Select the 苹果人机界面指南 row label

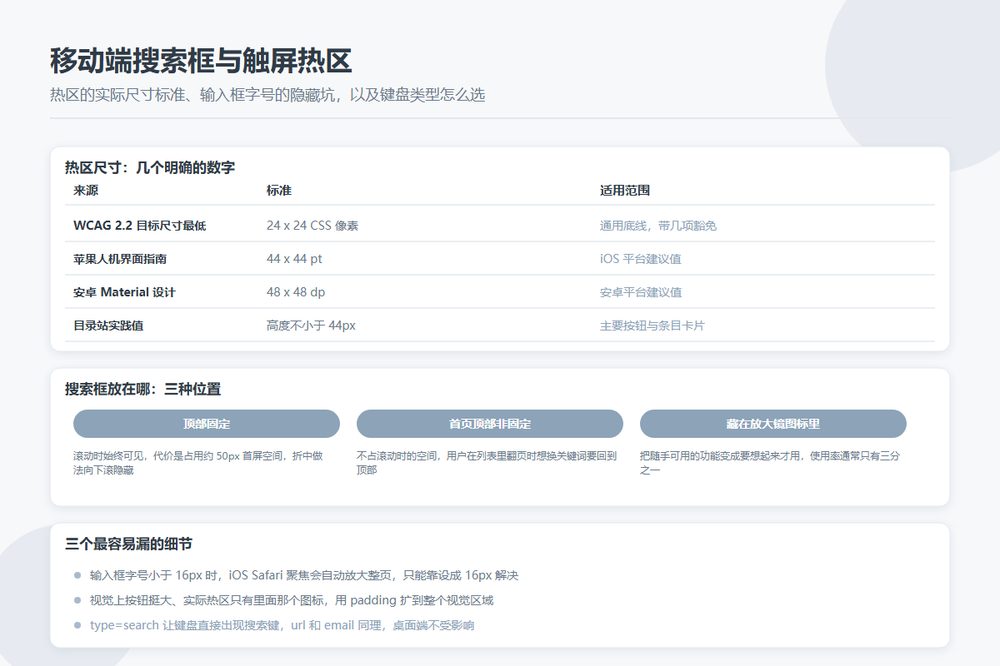(x=120, y=258)
